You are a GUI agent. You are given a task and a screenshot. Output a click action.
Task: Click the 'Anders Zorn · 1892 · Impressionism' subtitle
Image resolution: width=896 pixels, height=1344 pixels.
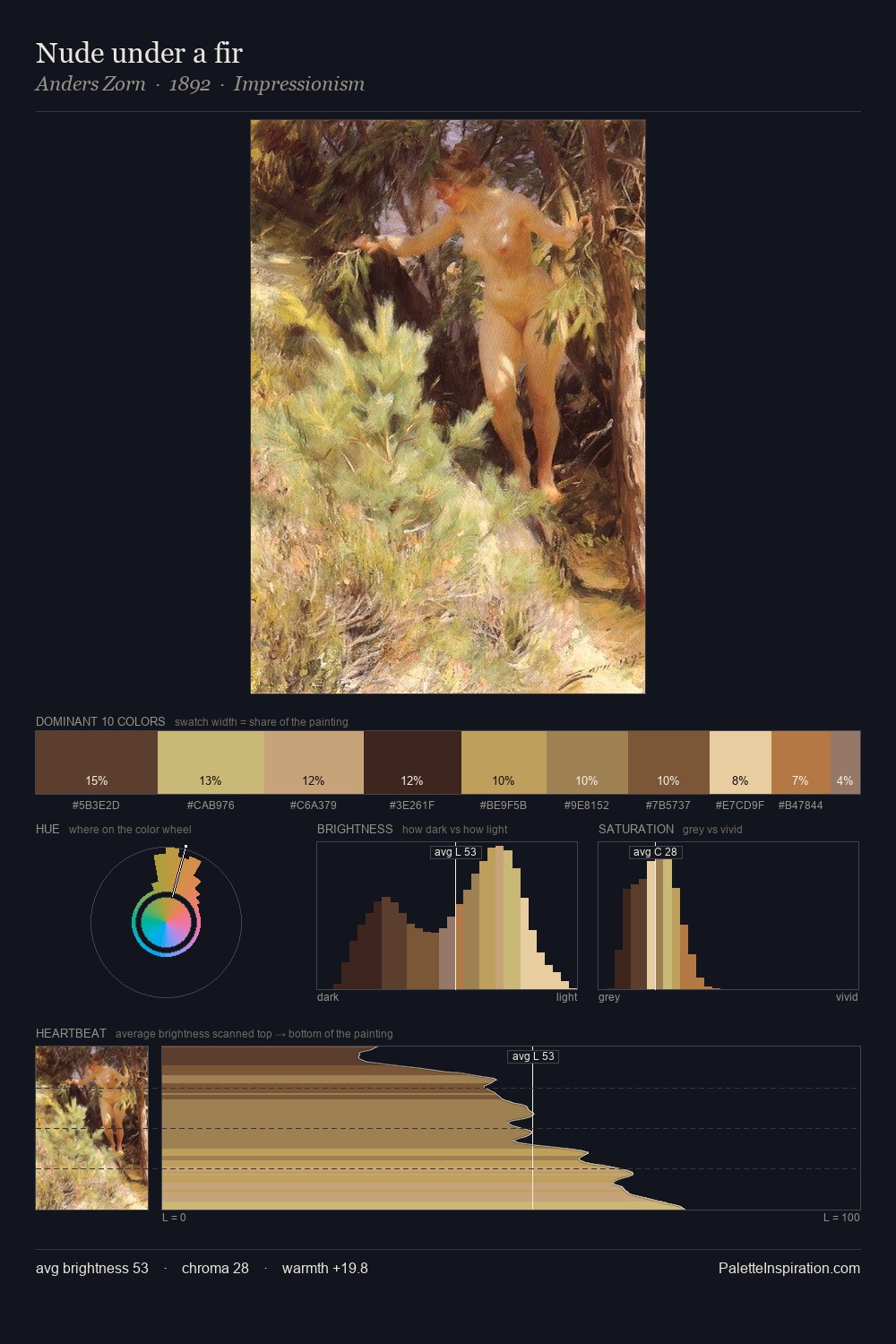[200, 84]
